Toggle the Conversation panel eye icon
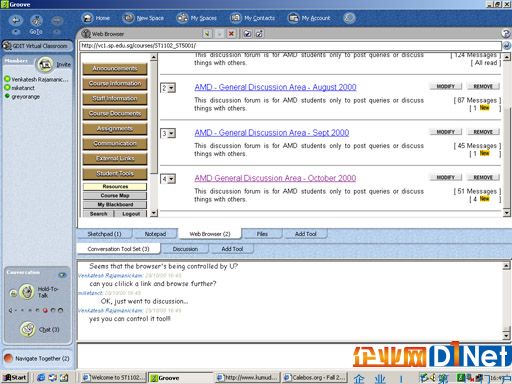Viewport: 512px width, 384px height. coord(62,275)
